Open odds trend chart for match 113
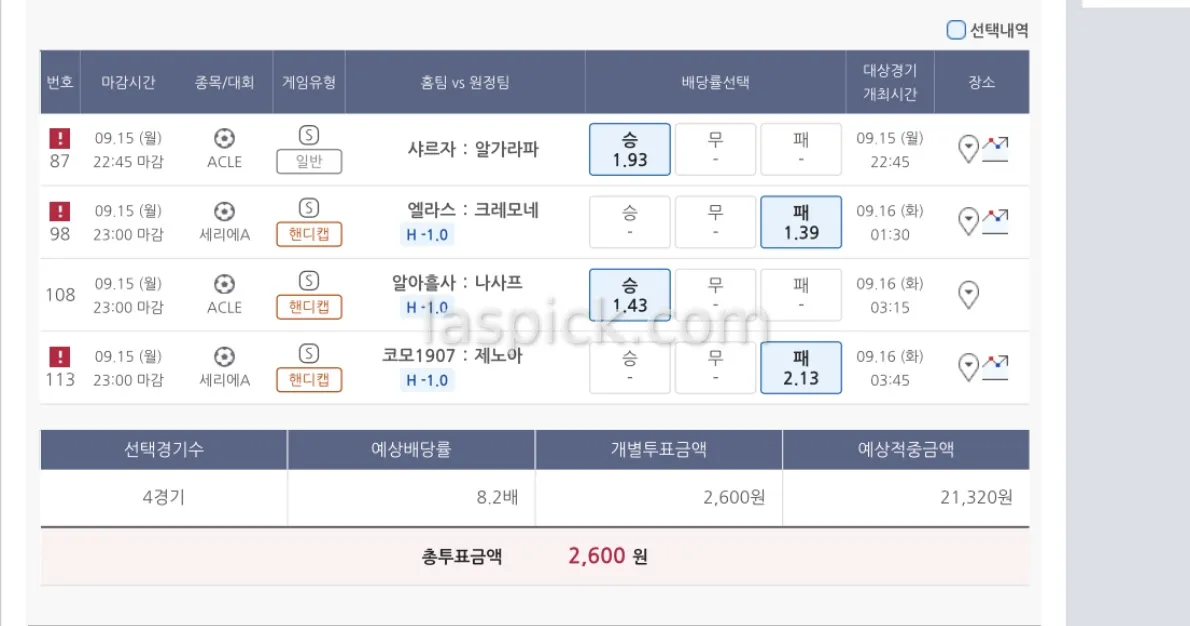This screenshot has height=626, width=1190. [x=995, y=367]
